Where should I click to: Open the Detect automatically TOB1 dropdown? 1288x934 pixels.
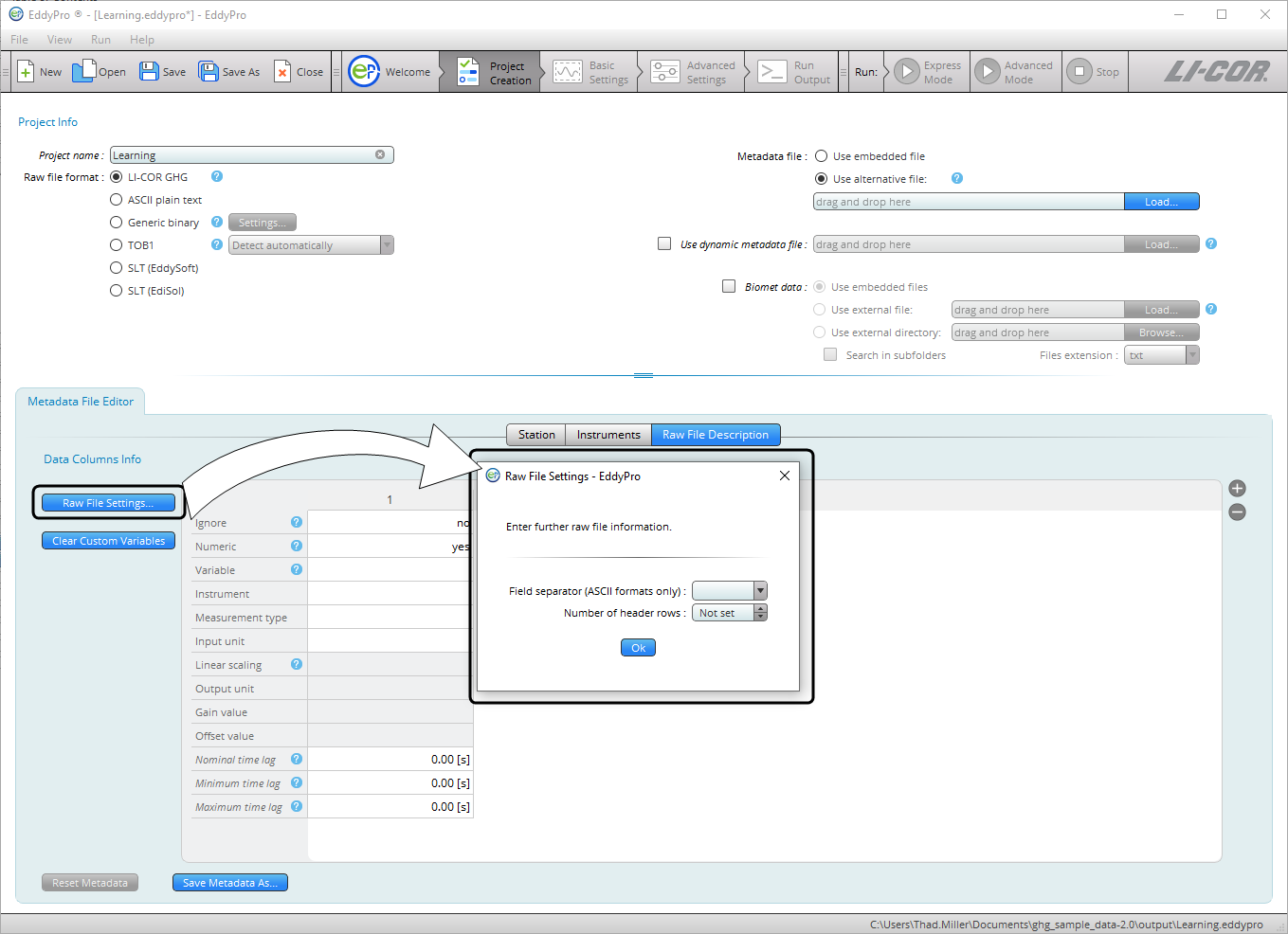pyautogui.click(x=311, y=245)
